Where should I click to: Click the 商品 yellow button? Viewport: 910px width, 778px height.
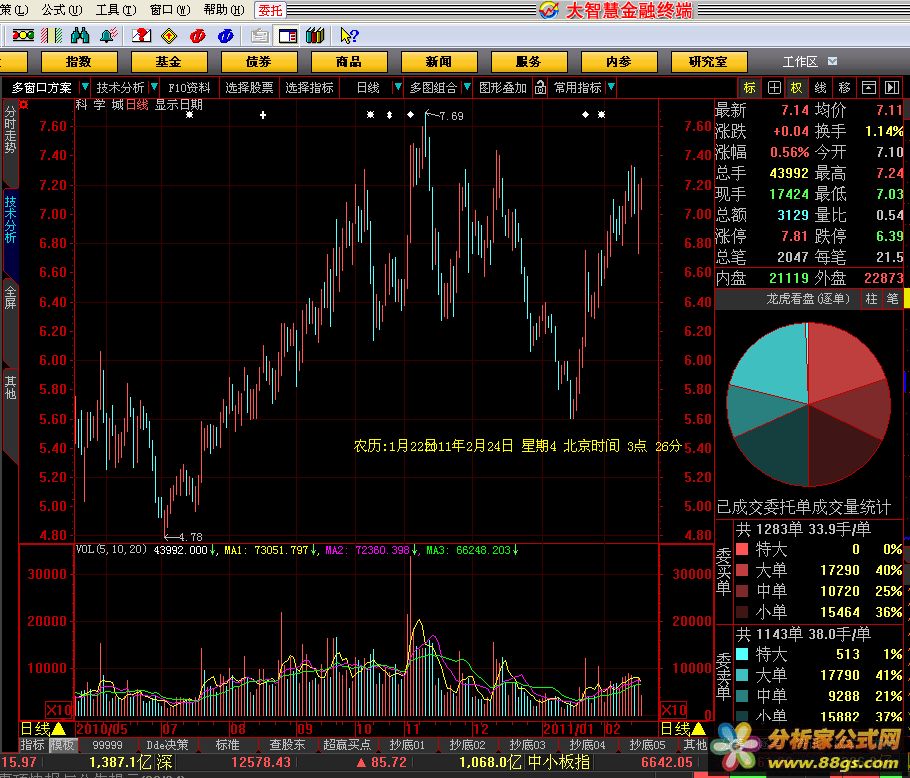(x=349, y=61)
